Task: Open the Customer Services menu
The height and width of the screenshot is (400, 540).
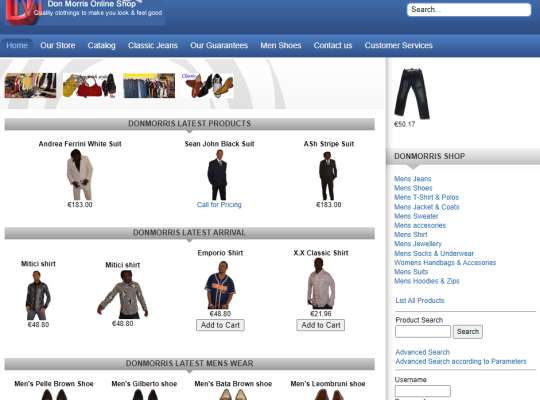Action: pyautogui.click(x=398, y=45)
